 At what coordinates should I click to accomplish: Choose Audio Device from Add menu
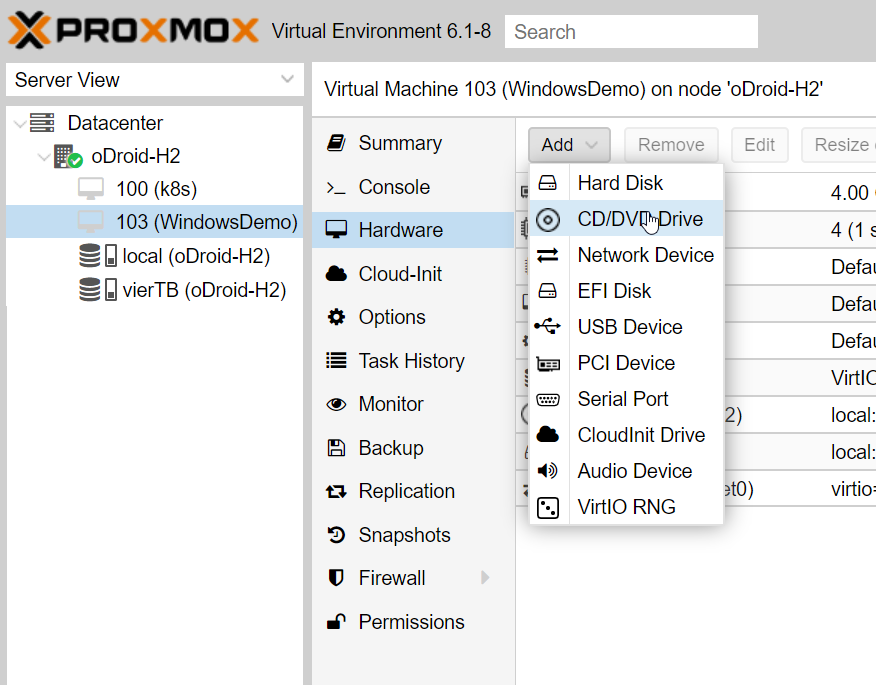pos(626,471)
